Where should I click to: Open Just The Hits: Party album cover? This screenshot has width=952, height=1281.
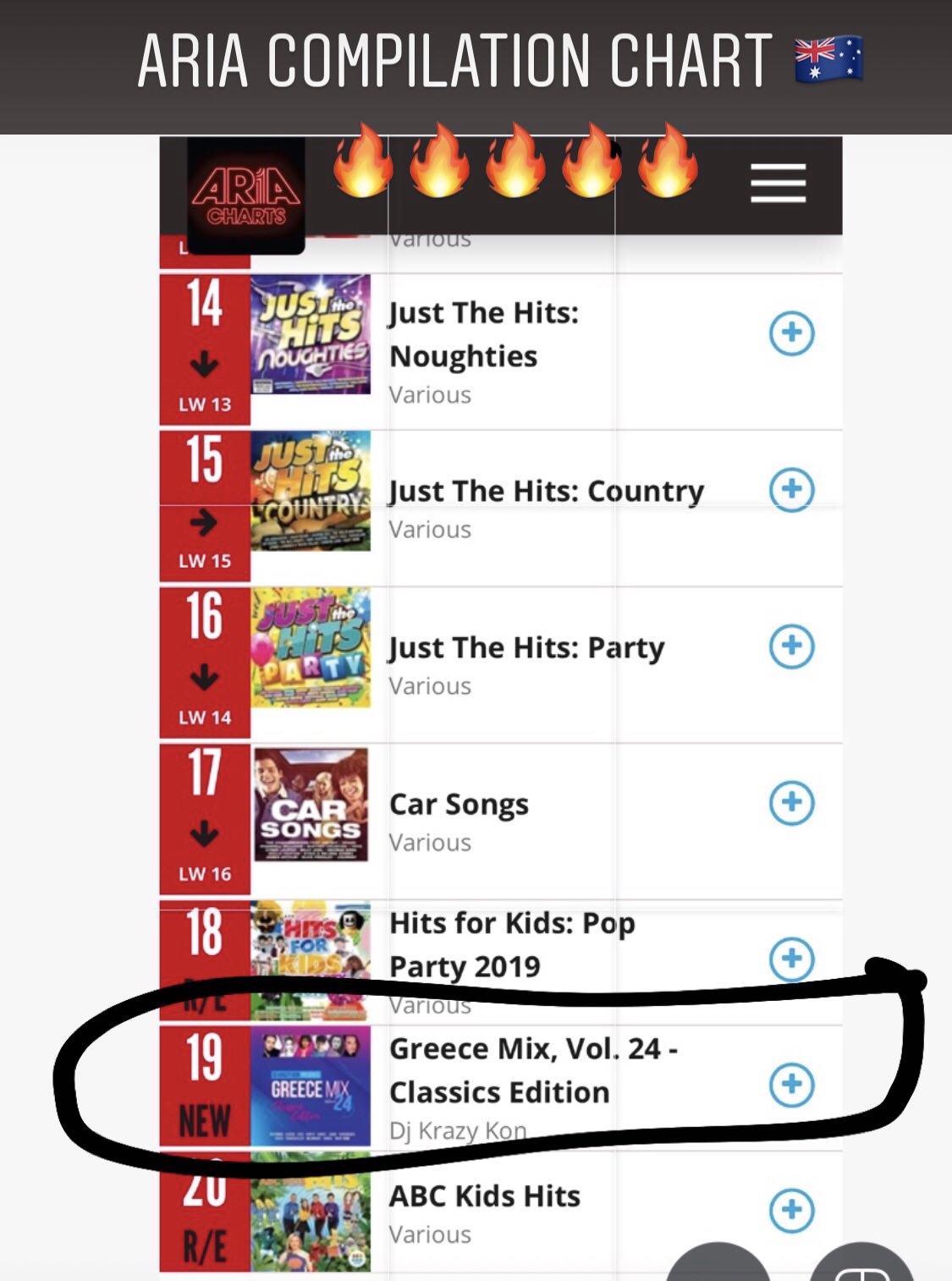(x=311, y=647)
